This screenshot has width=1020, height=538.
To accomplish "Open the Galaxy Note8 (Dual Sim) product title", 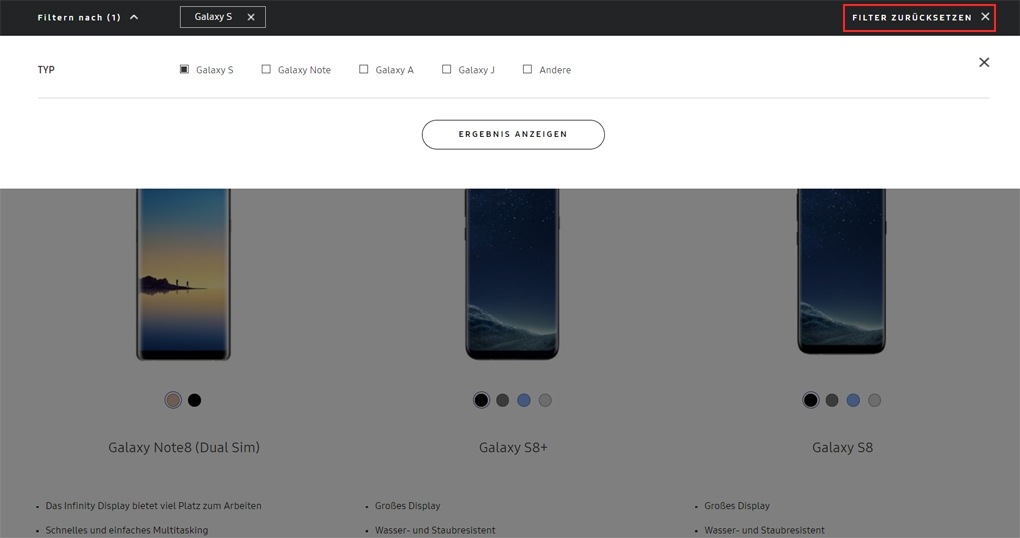I will point(184,448).
